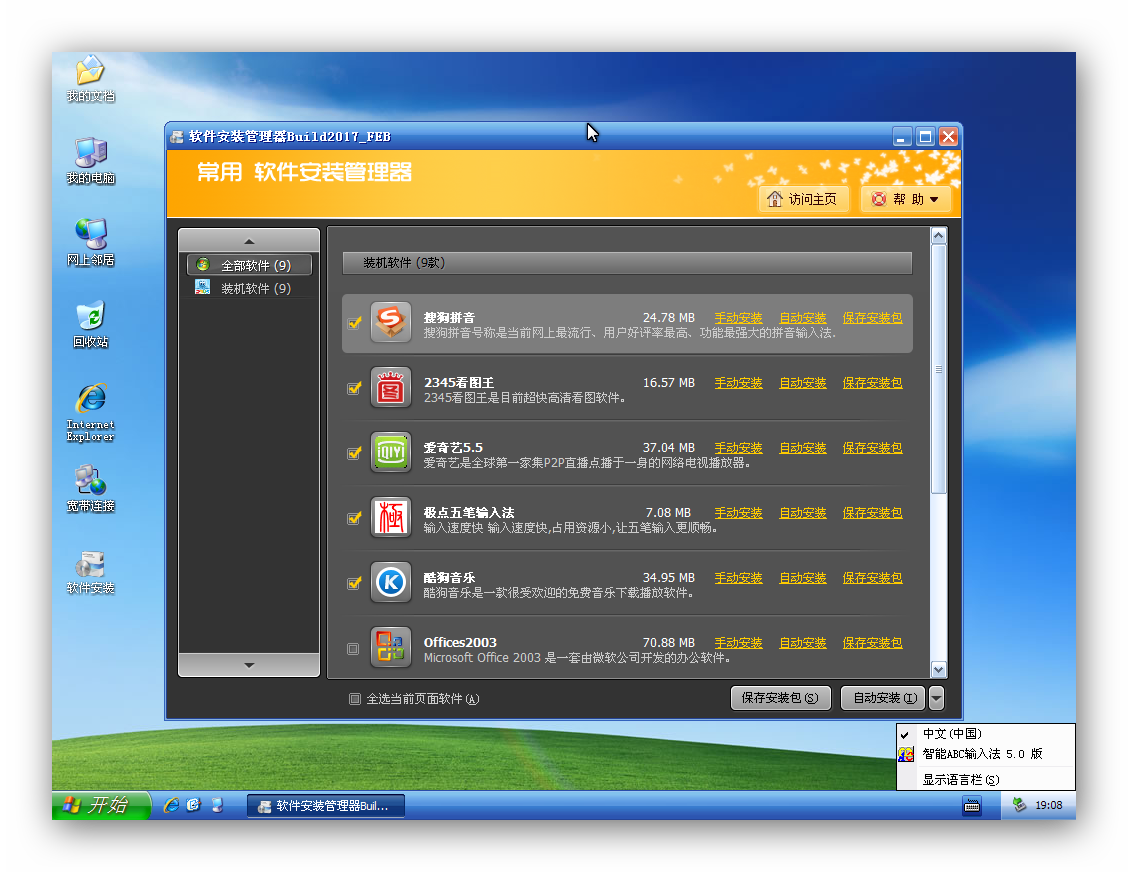Click 手动安装 link for 极点五笔输入法
The image size is (1128, 872).
pos(738,512)
